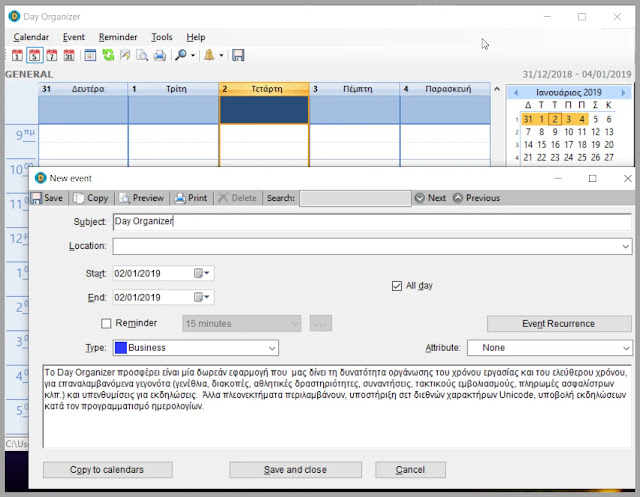Open the Reminder menu
Image resolution: width=640 pixels, height=497 pixels.
[x=118, y=37]
